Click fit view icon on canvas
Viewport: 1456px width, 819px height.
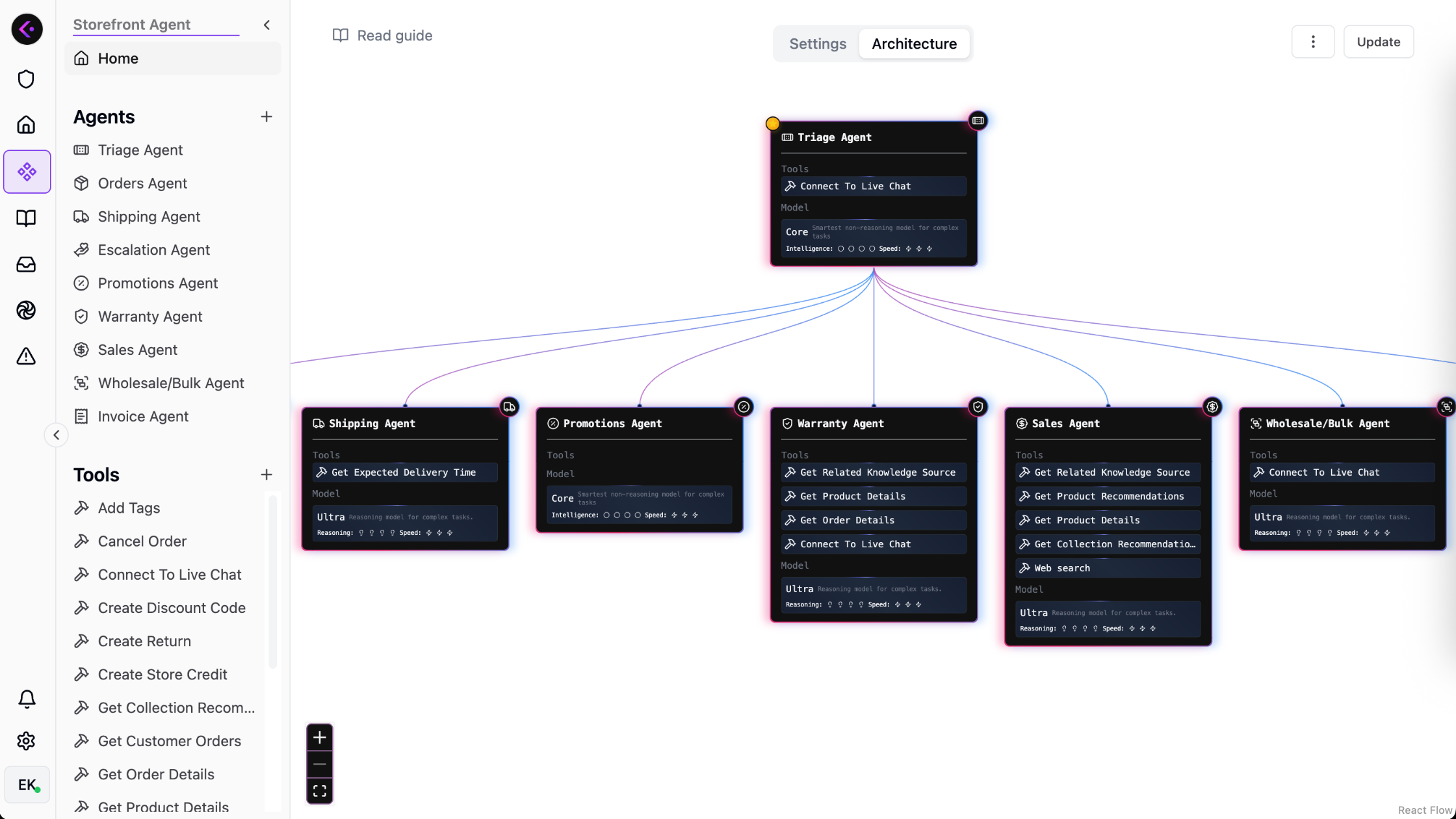pyautogui.click(x=319, y=790)
